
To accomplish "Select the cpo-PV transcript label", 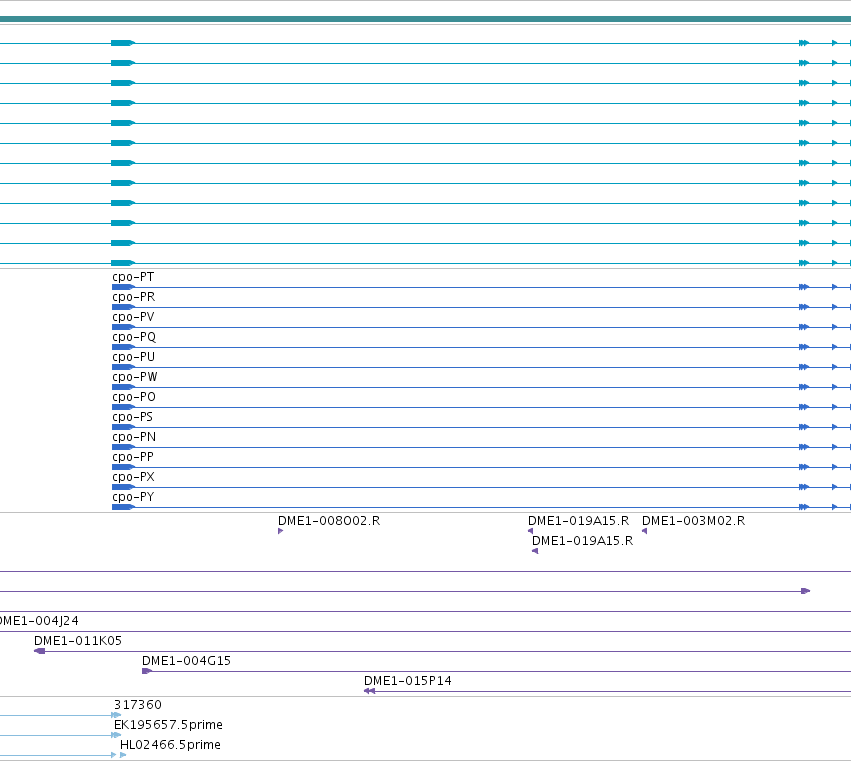I will [133, 317].
